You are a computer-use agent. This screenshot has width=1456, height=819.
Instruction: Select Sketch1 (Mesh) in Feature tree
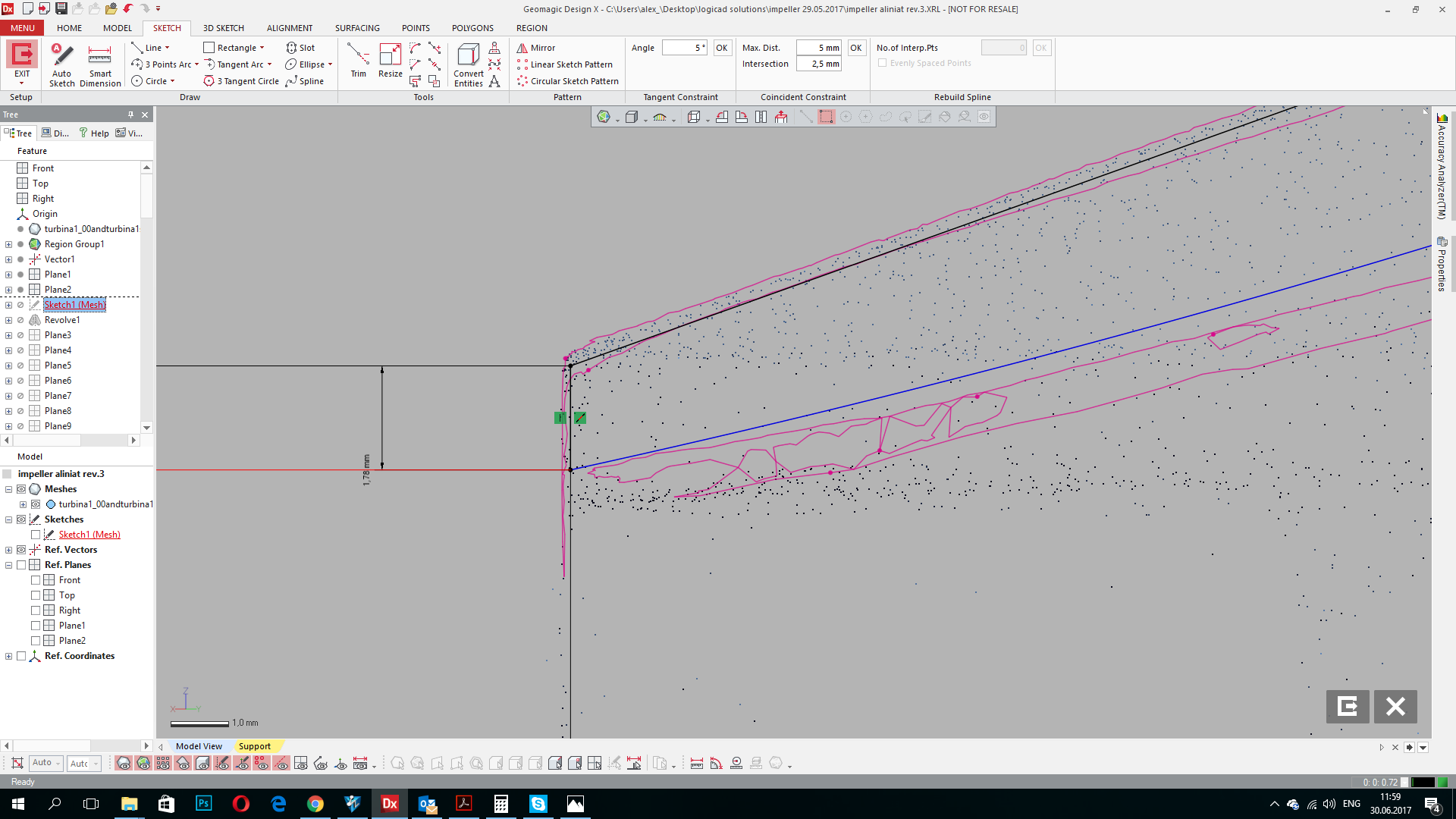(x=74, y=305)
